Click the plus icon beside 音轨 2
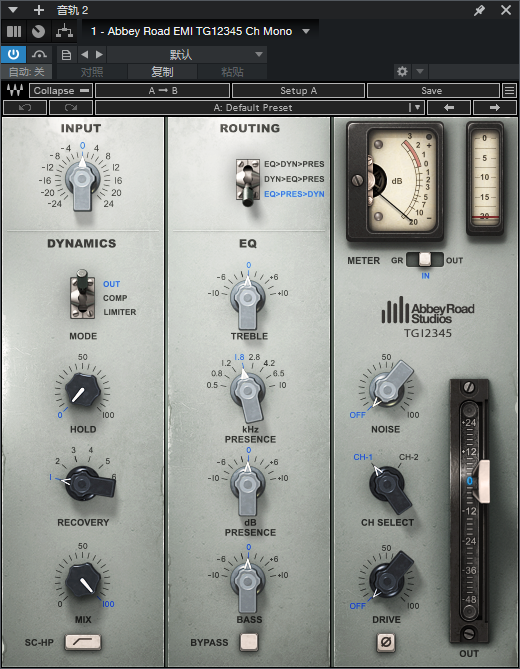 (39, 10)
